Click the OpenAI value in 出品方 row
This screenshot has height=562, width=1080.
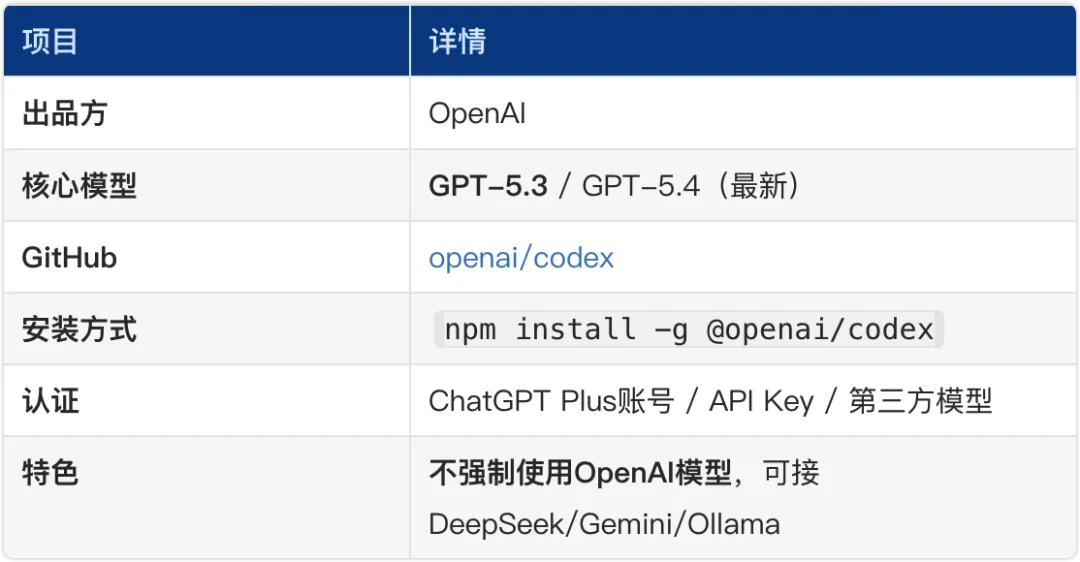(477, 114)
